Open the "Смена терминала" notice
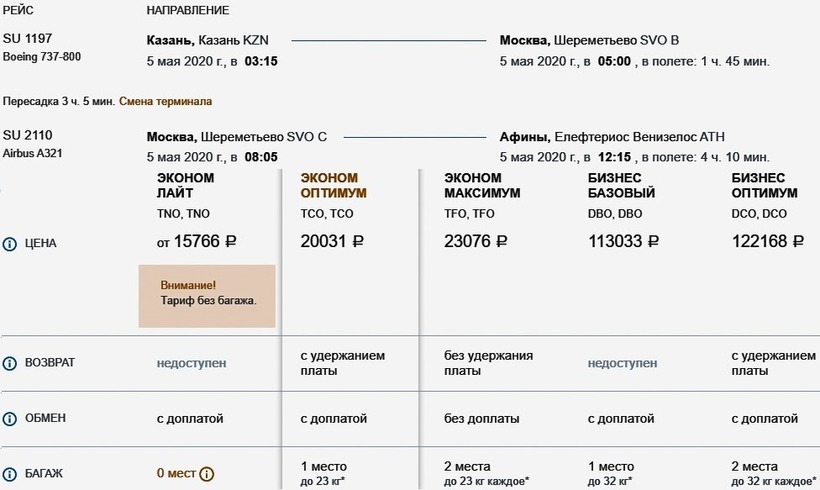The width and height of the screenshot is (820, 490). [x=166, y=101]
